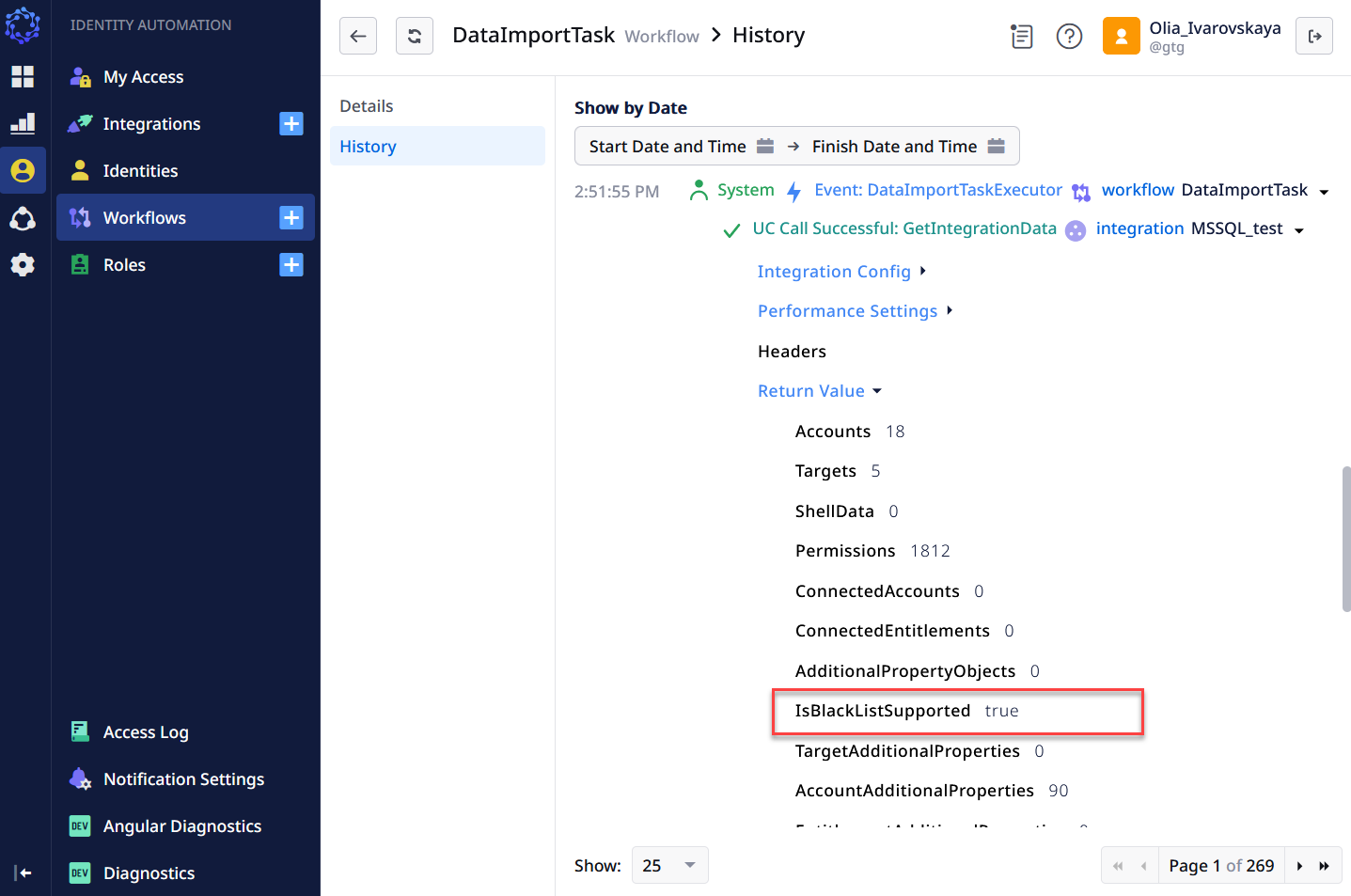Open the Show page size dropdown
1351x896 pixels.
coord(670,865)
